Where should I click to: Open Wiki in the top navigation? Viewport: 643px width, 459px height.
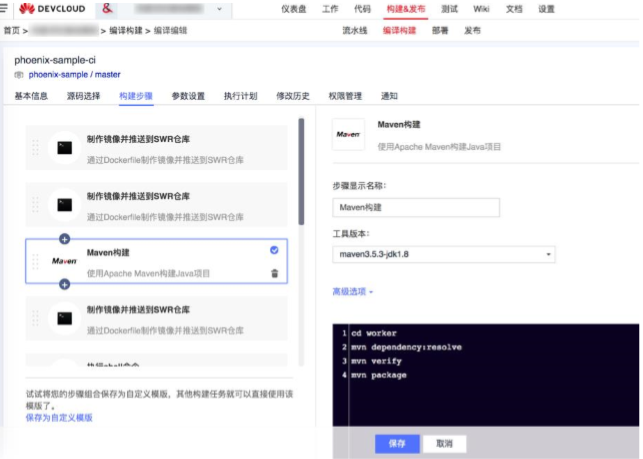pos(481,9)
